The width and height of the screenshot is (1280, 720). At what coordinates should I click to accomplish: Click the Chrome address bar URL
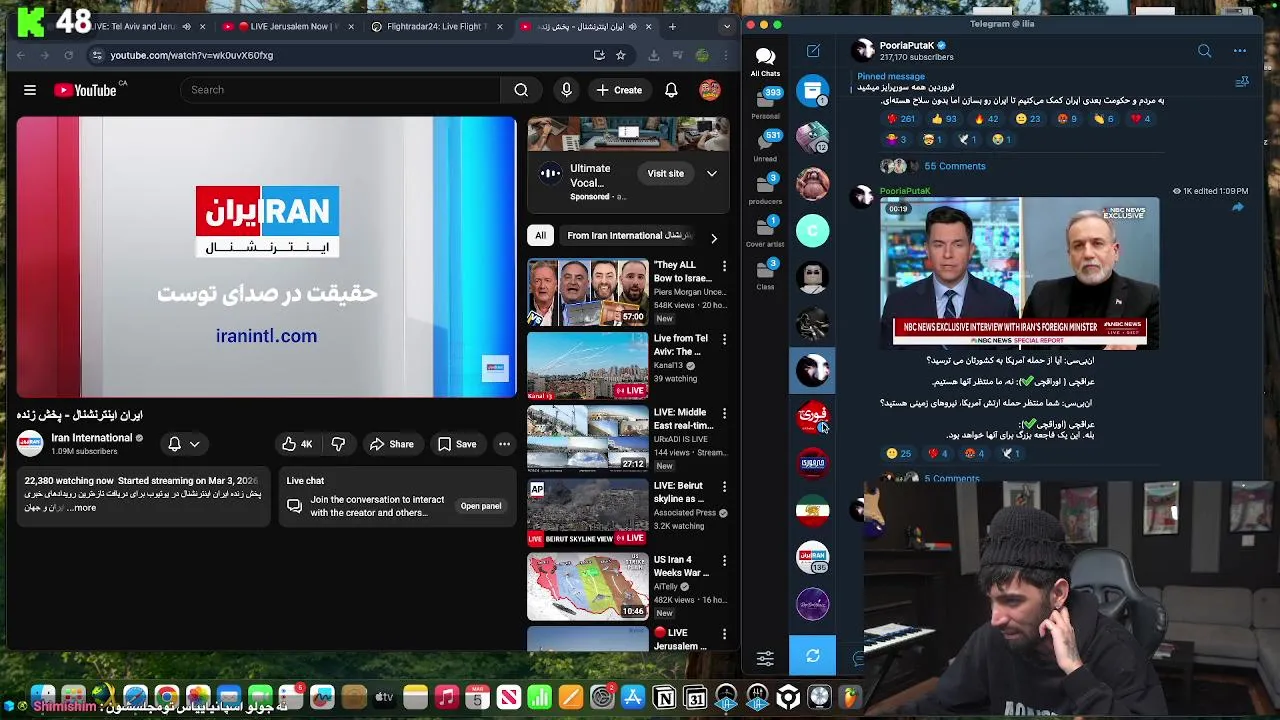coord(191,55)
